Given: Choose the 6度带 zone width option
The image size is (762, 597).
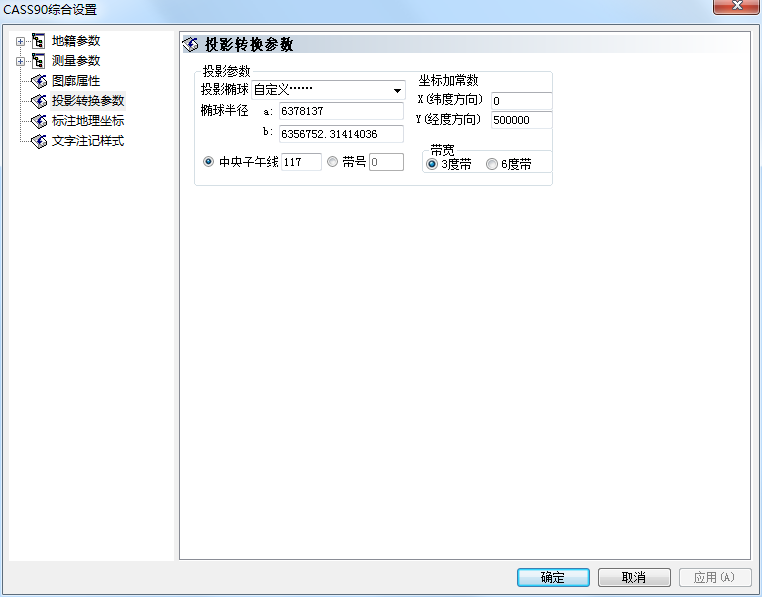Looking at the screenshot, I should (492, 164).
